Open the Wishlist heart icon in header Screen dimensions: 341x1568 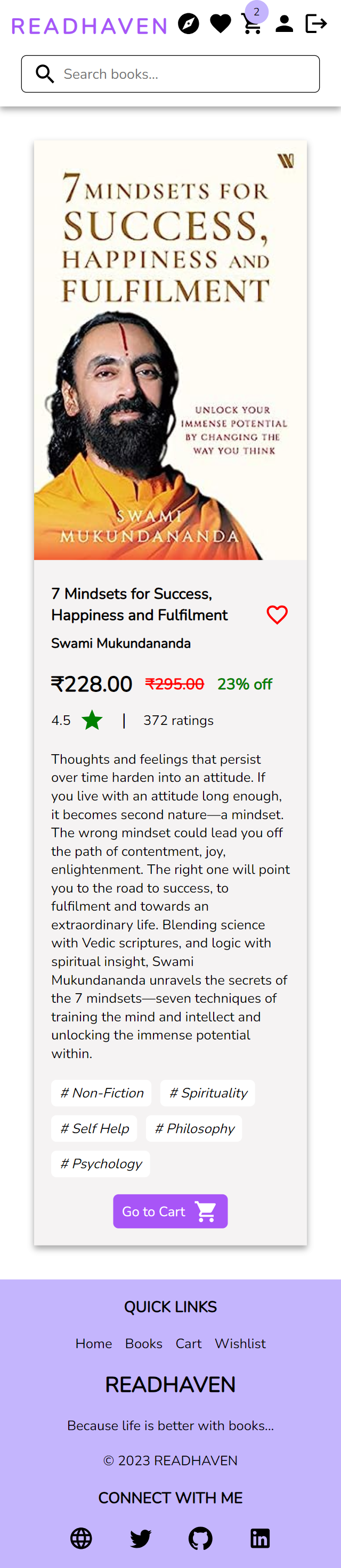[221, 23]
